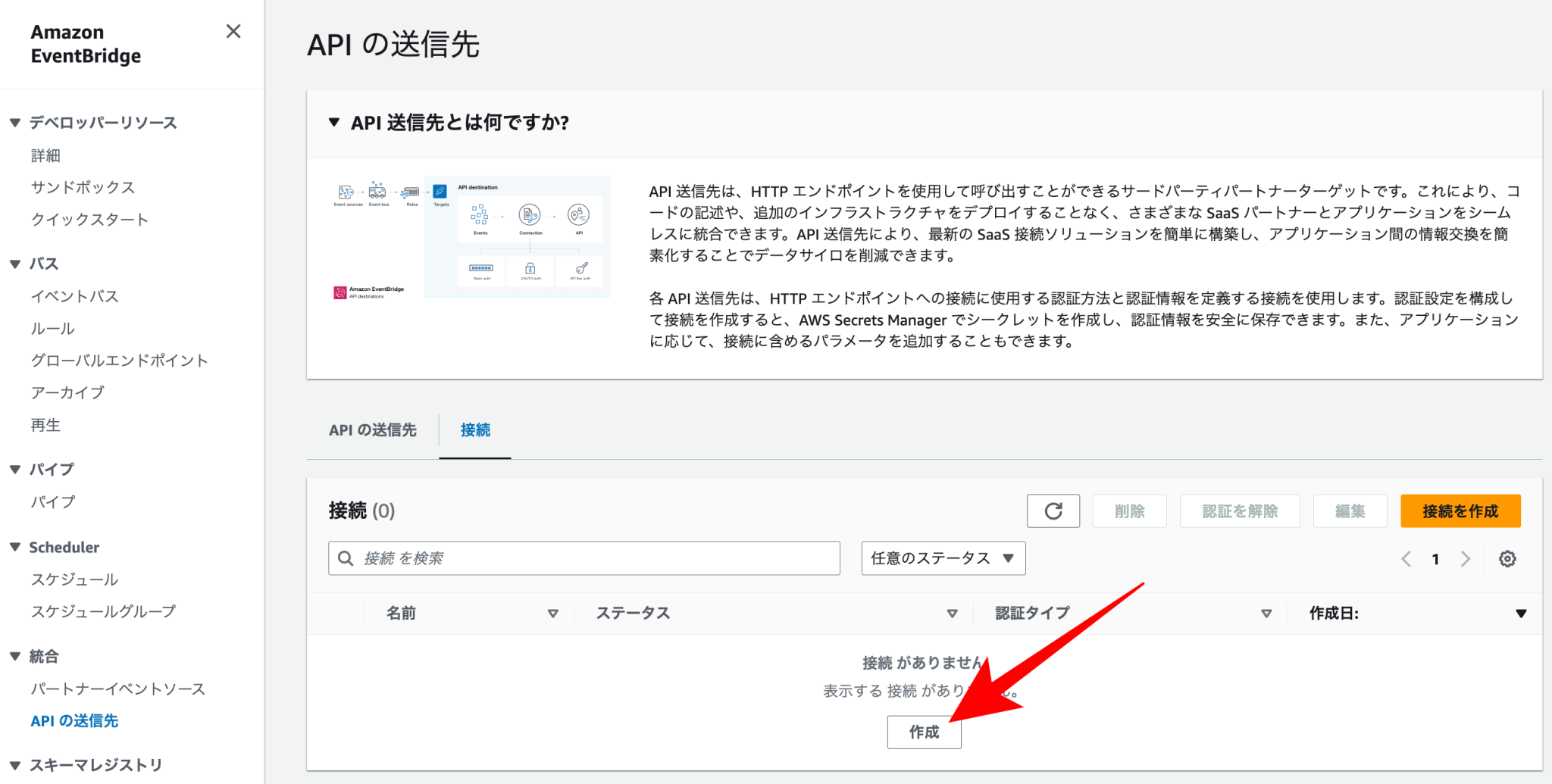1552x784 pixels.
Task: Close the Amazon EventBridge sidebar
Action: coord(233,31)
